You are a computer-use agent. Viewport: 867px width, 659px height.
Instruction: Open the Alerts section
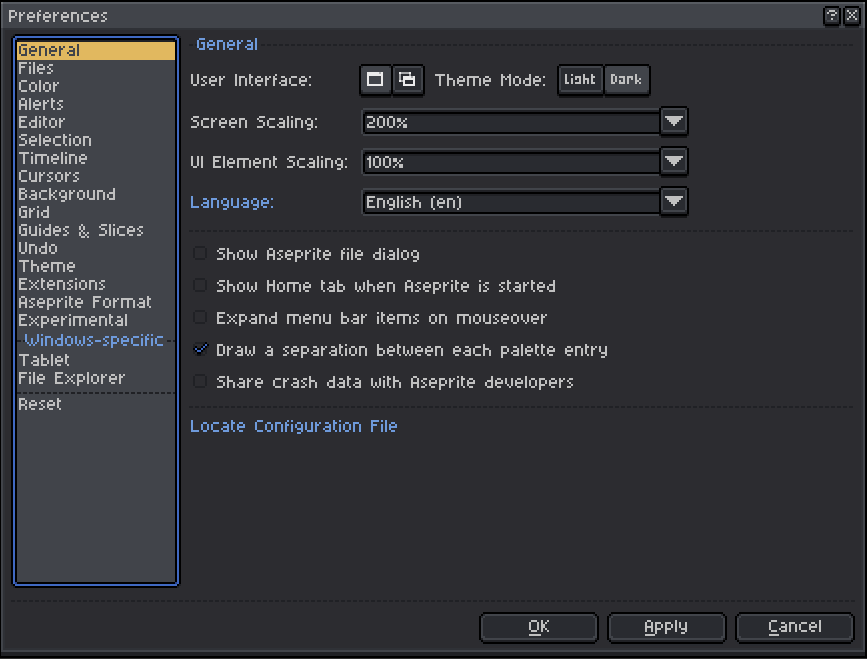point(96,104)
